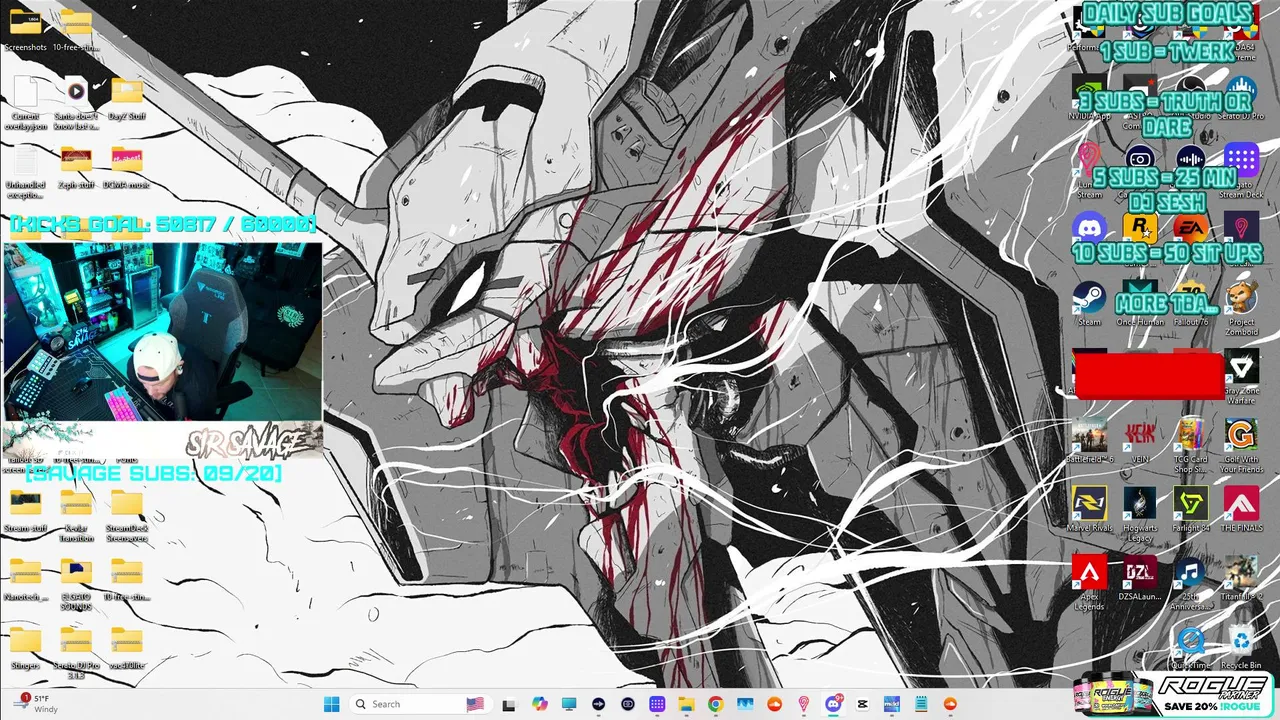The width and height of the screenshot is (1280, 720).
Task: Open Google Chrome from the taskbar
Action: (x=715, y=704)
